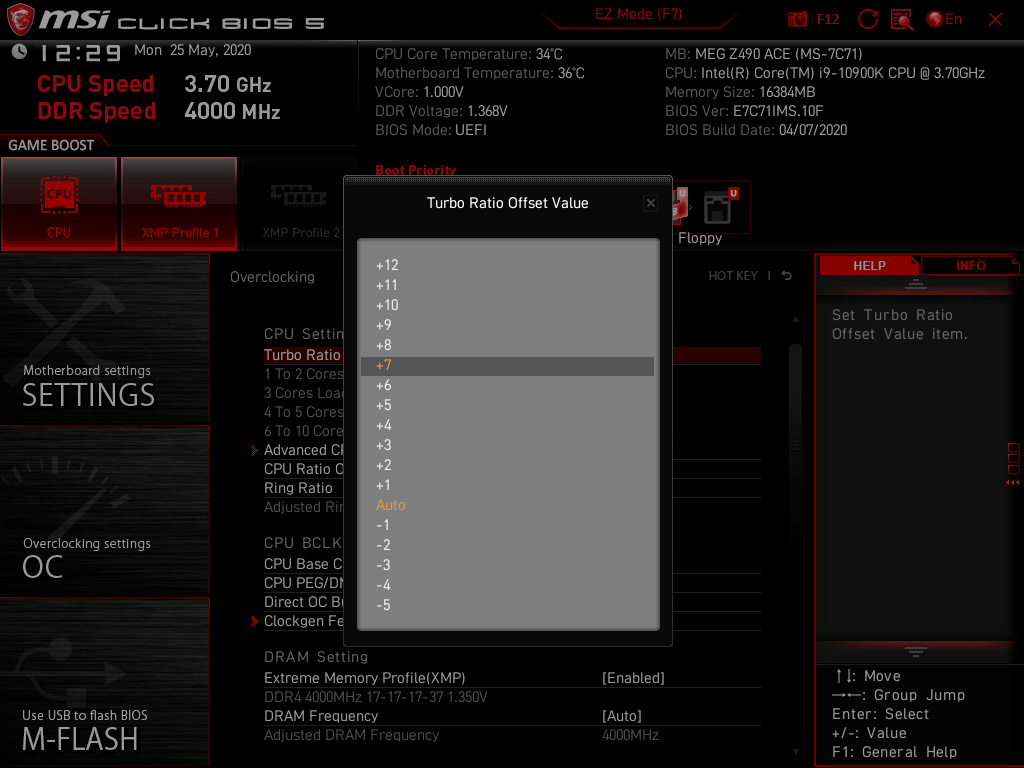Expand the Clockgen Features submenu arrow

(254, 621)
